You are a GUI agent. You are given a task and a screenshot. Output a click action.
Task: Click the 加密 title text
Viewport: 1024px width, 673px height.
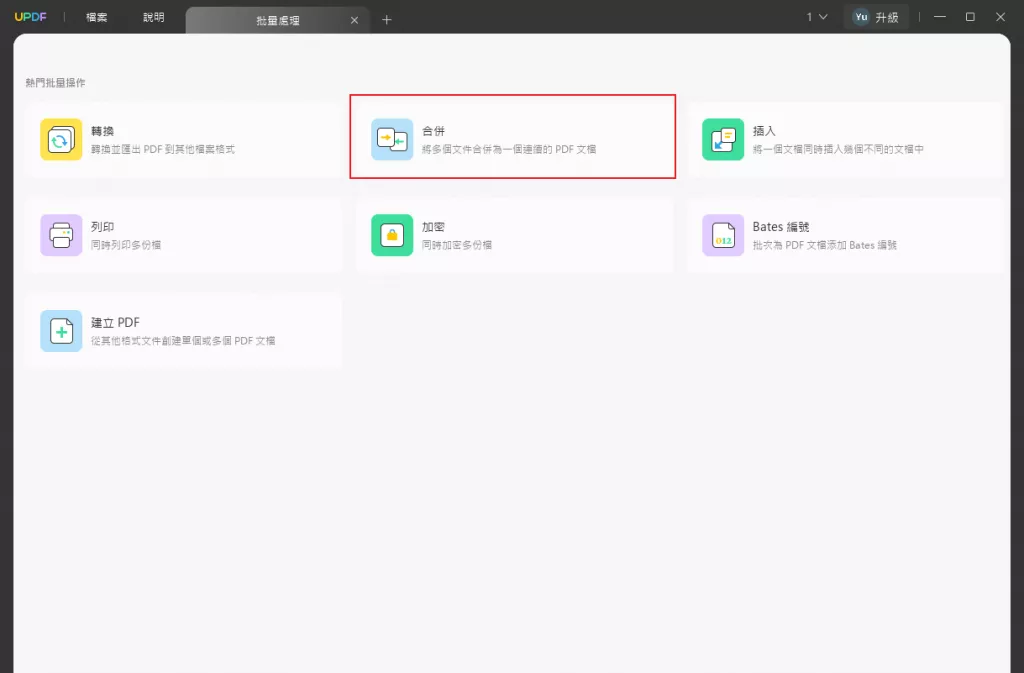pos(433,227)
